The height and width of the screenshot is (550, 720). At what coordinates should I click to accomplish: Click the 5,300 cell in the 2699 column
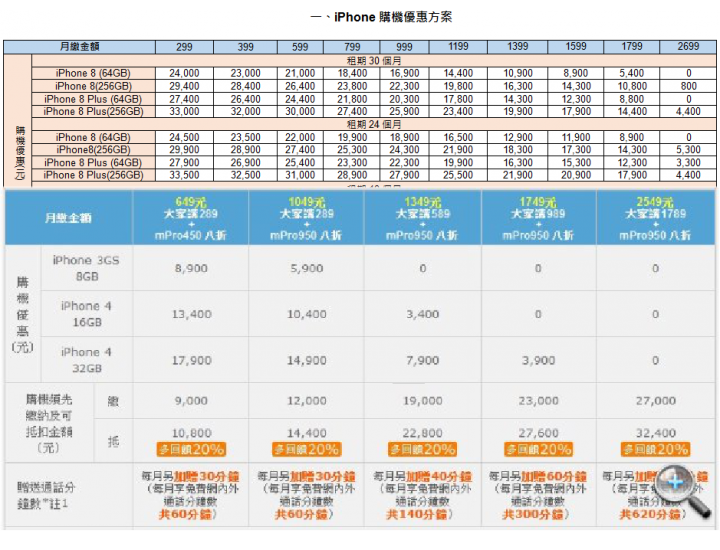[688, 150]
